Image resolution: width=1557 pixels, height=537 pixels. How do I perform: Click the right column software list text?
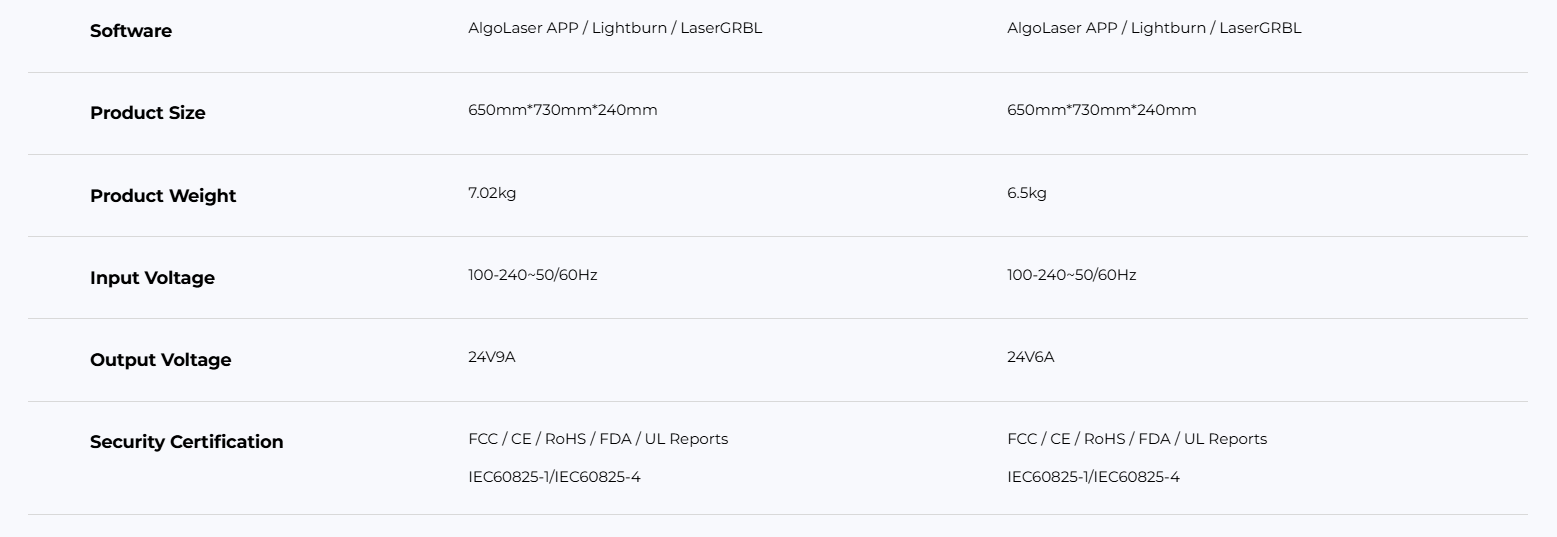(1154, 28)
